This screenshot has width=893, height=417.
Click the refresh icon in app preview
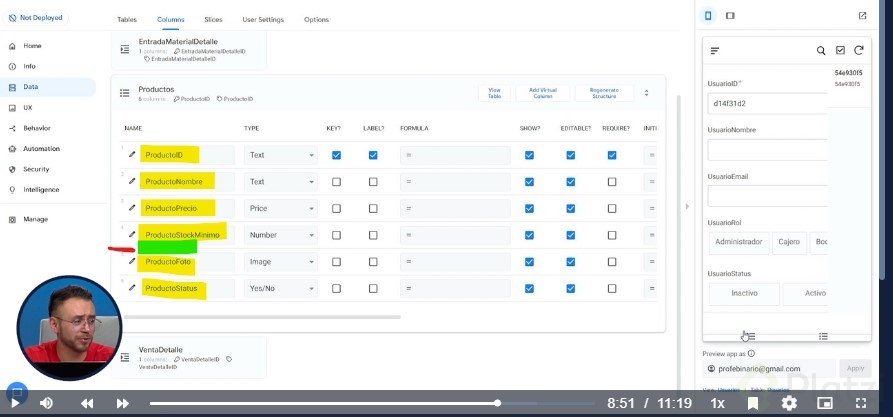[x=858, y=50]
